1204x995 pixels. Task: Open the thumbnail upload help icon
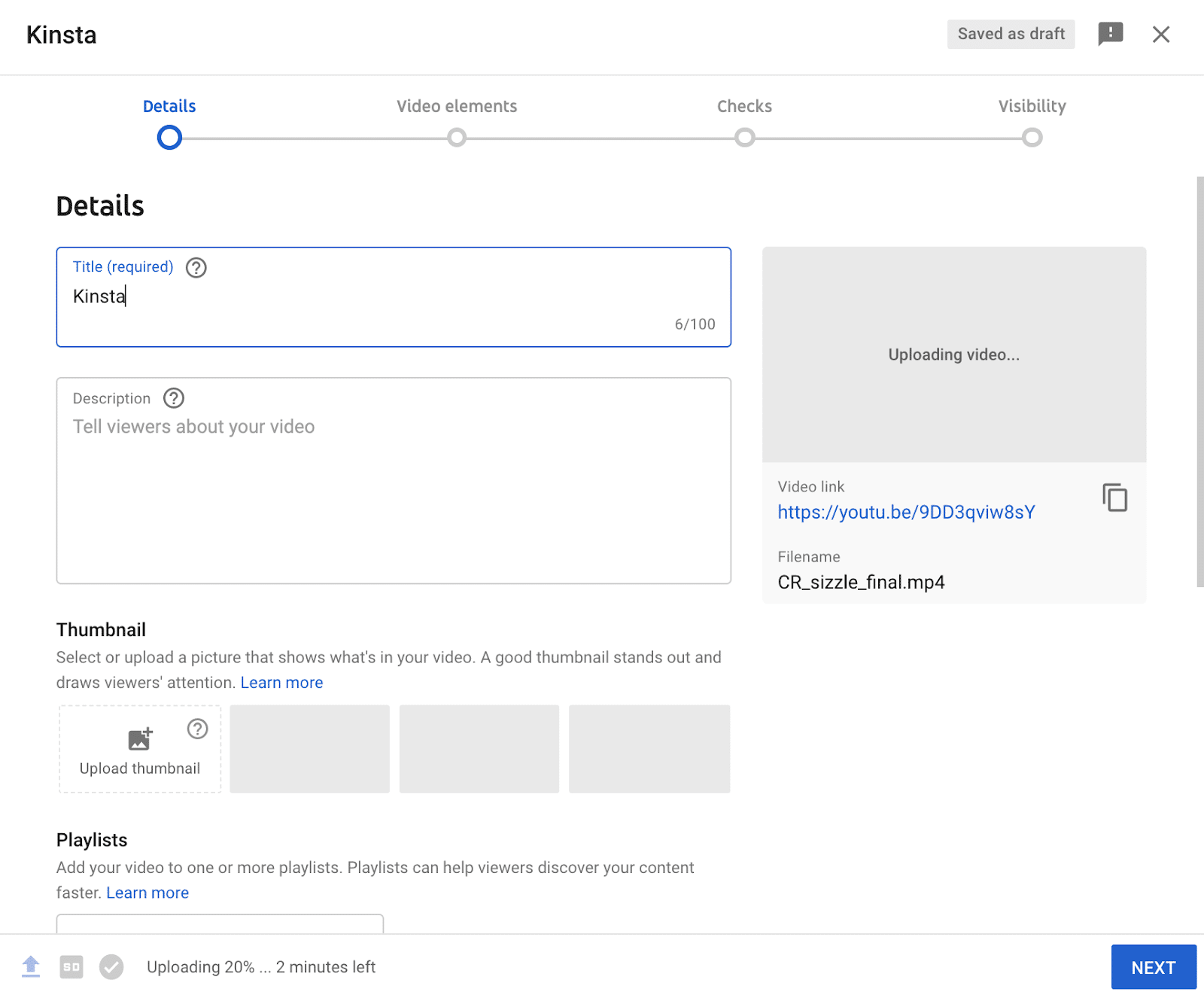pos(196,728)
